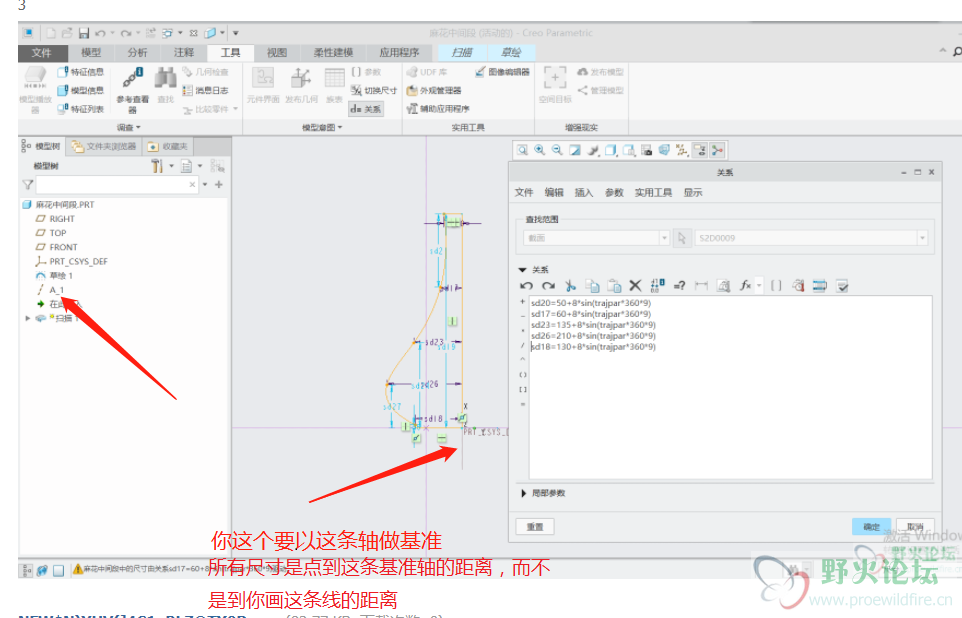Click 切换尺寸 switch dimensions tool
The image size is (962, 618).
point(374,91)
